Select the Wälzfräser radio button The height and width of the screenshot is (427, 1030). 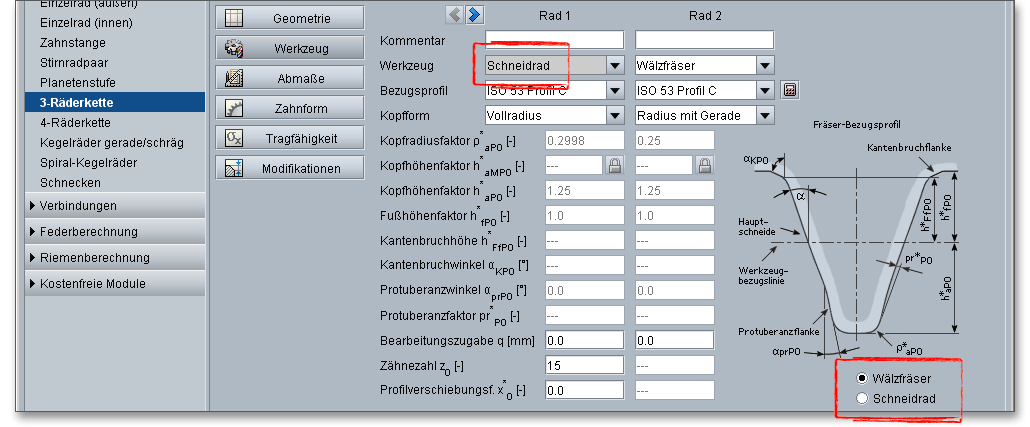tap(862, 379)
